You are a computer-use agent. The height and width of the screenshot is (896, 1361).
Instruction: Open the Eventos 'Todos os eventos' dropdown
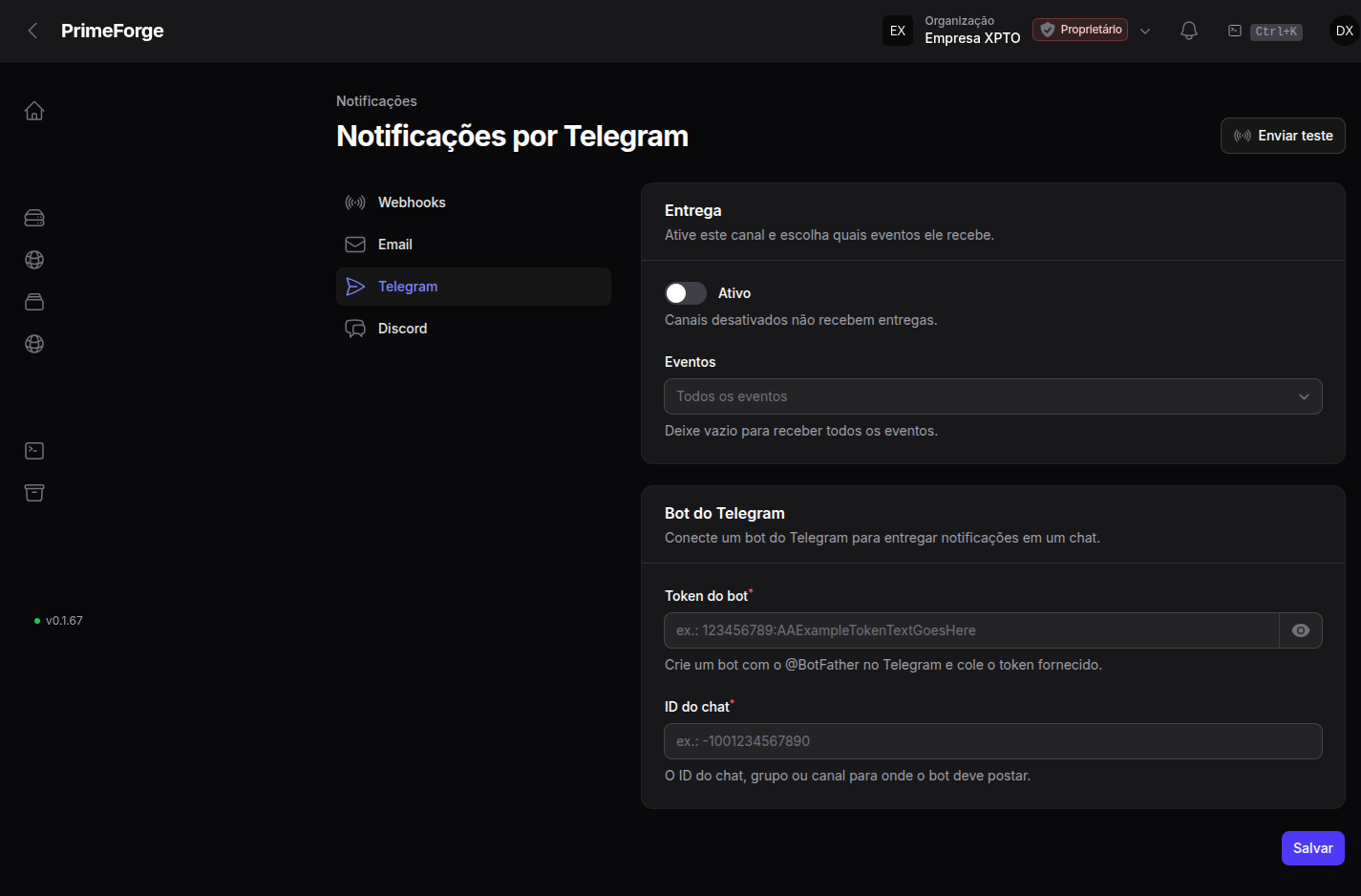coord(993,396)
